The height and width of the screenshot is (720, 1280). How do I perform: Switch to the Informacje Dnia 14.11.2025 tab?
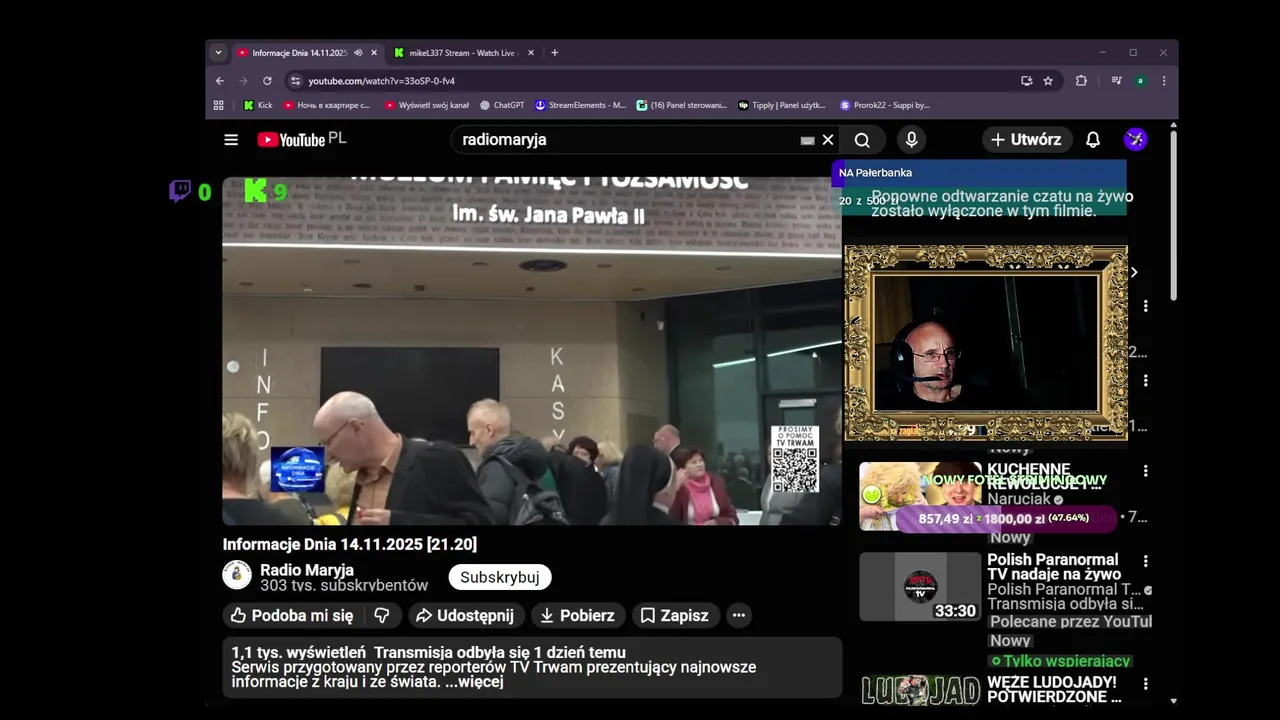click(x=298, y=53)
